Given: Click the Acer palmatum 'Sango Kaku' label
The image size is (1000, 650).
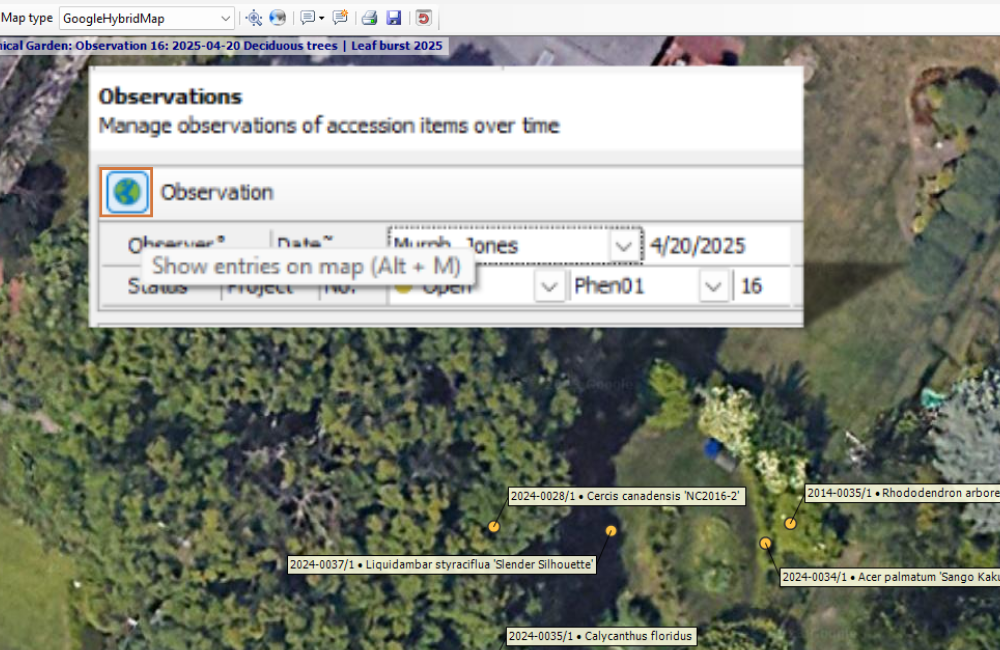Looking at the screenshot, I should (890, 577).
